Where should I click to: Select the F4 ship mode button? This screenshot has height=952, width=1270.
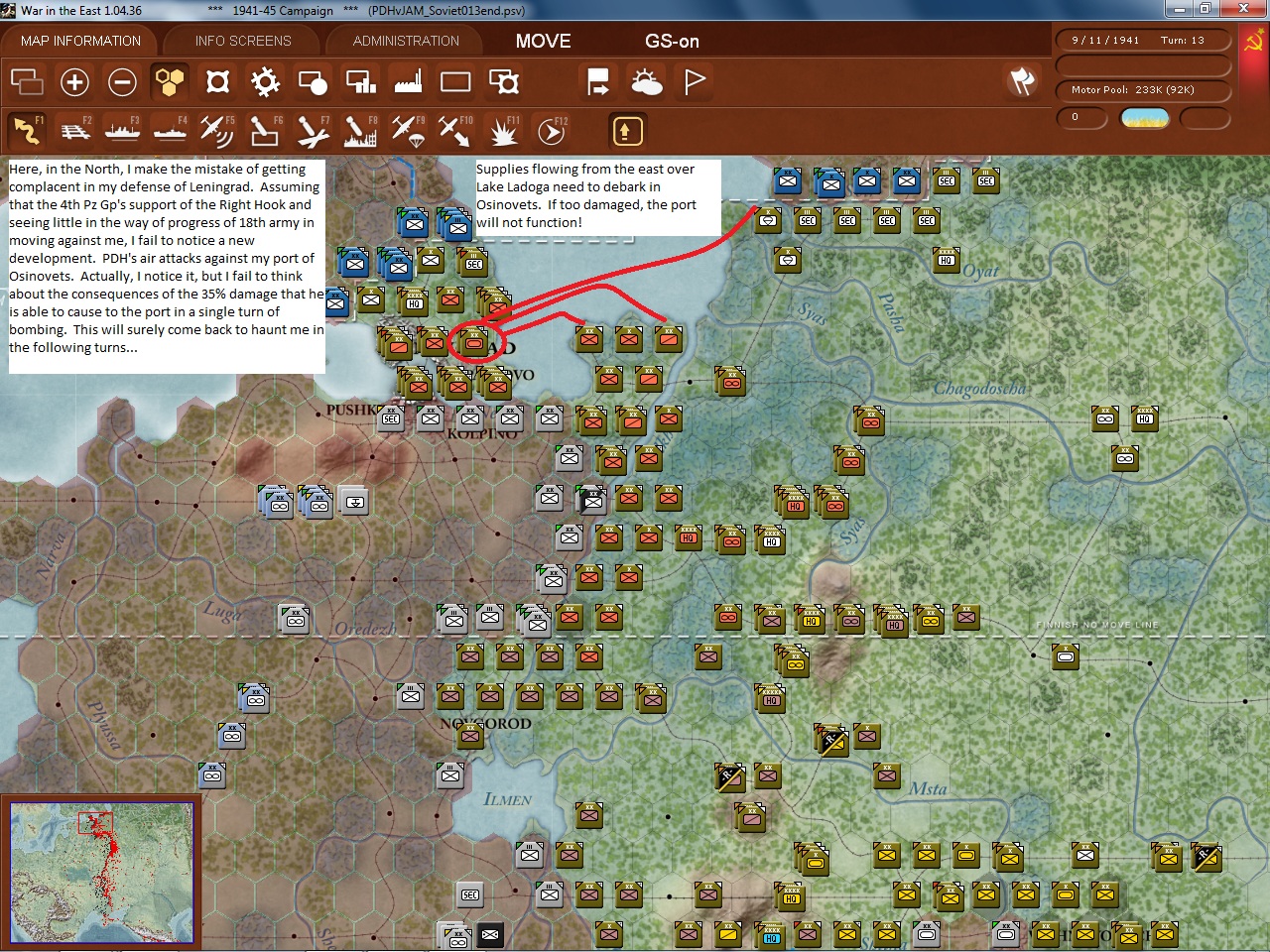tap(170, 131)
